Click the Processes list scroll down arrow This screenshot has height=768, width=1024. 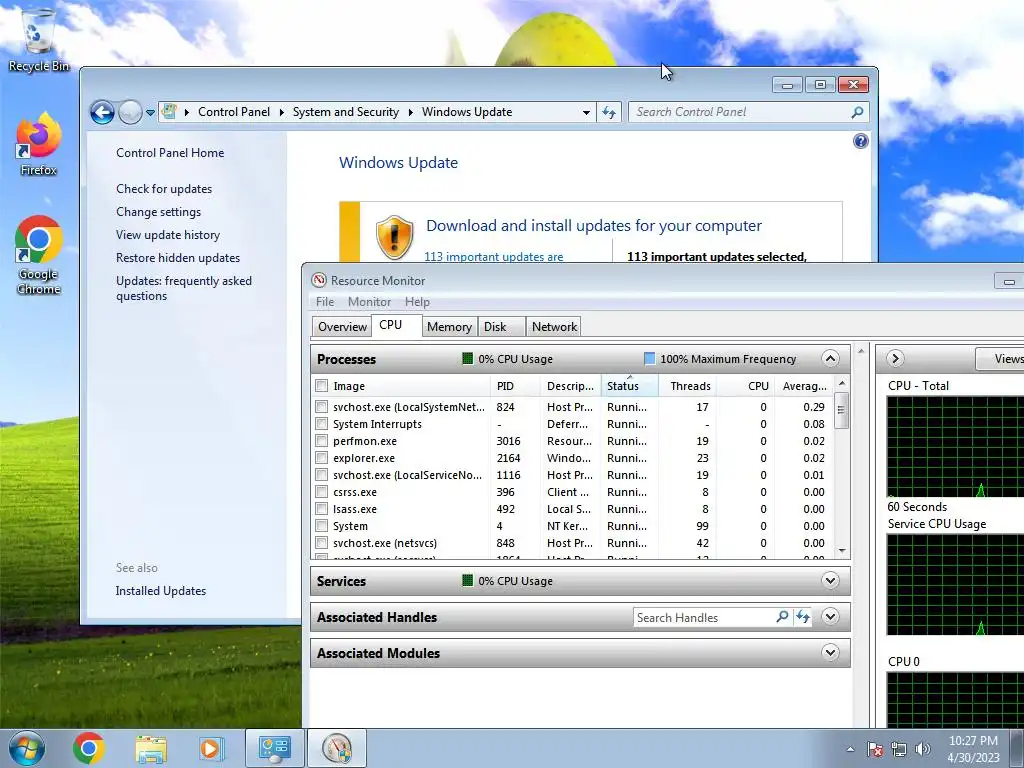pos(841,551)
